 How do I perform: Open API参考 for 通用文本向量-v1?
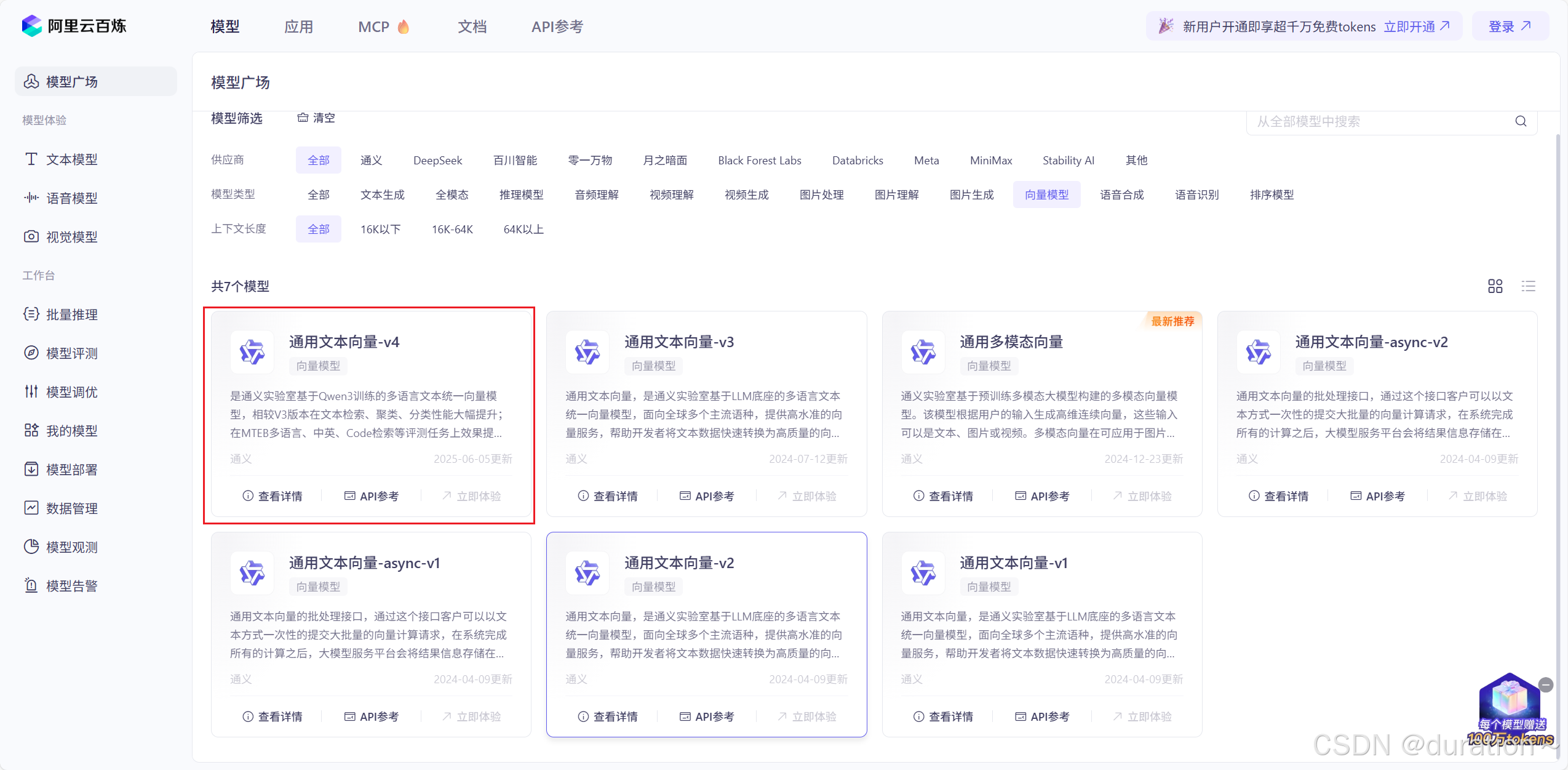click(x=1042, y=716)
